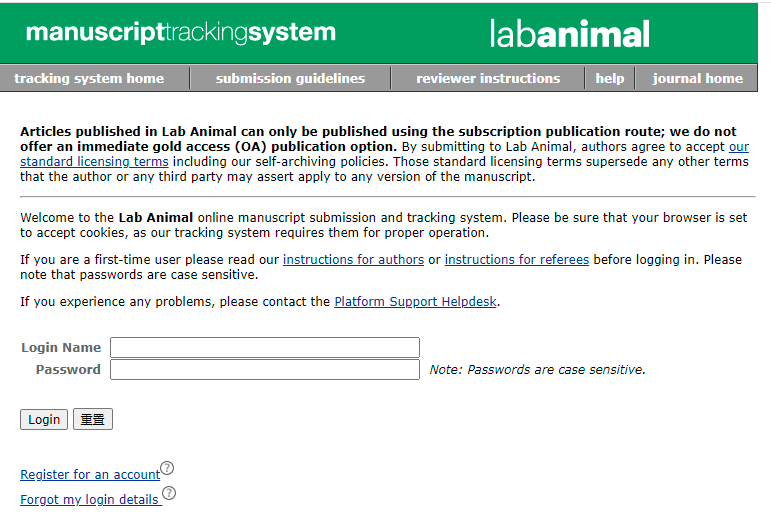The image size is (771, 512).
Task: Open the tracking system home tab
Action: 89,78
